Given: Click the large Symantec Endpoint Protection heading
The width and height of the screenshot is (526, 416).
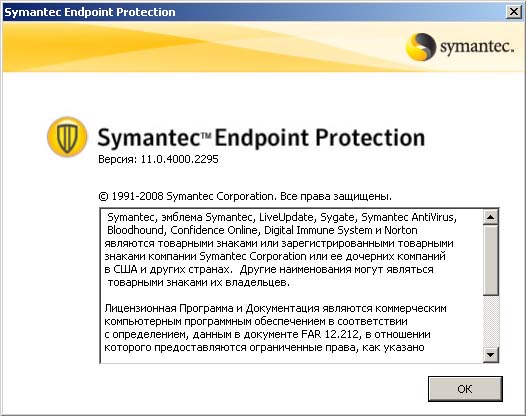Looking at the screenshot, I should [x=261, y=138].
